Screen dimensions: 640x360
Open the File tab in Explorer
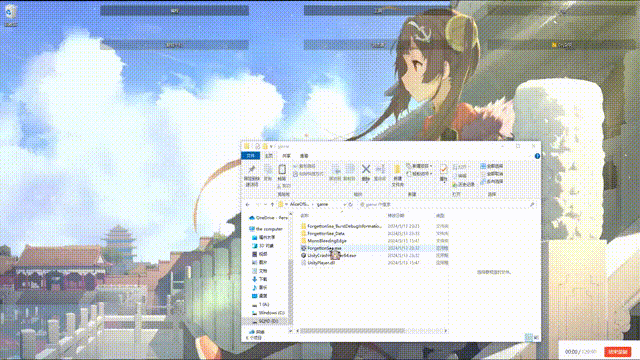click(251, 156)
